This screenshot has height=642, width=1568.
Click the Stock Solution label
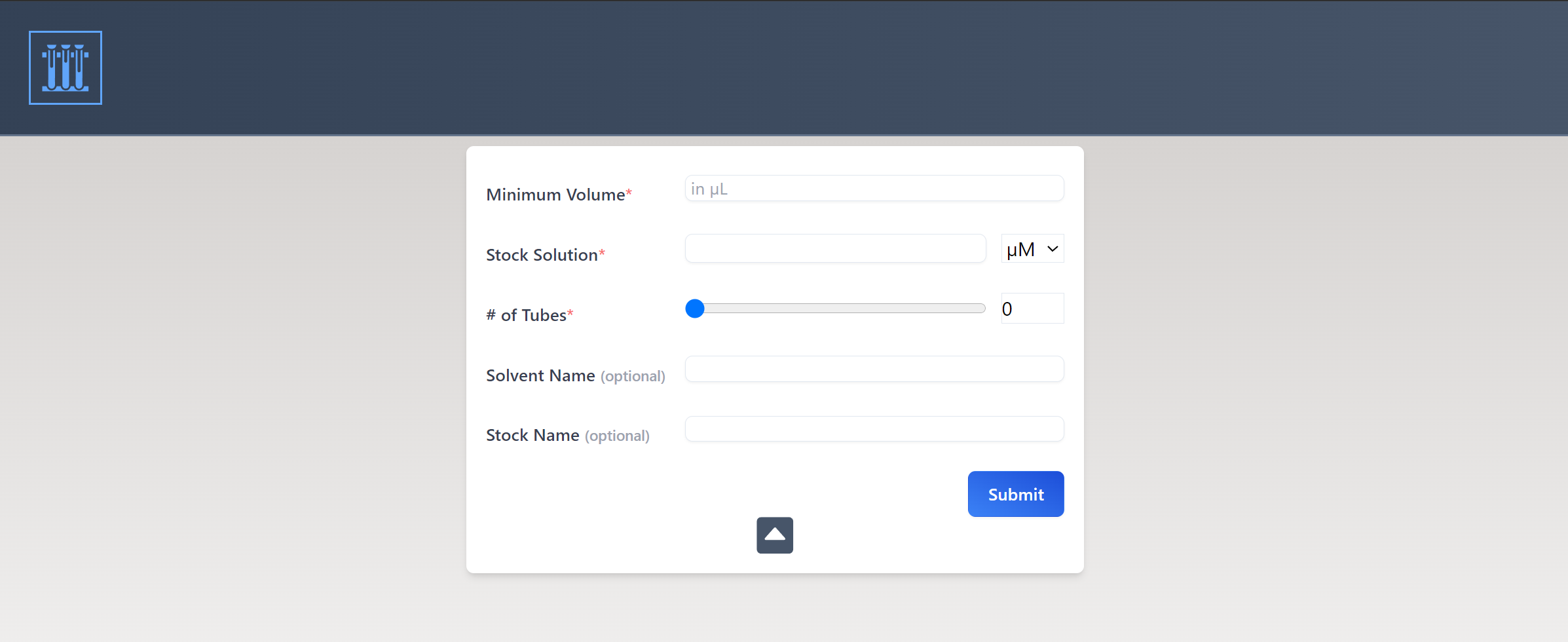coord(542,255)
